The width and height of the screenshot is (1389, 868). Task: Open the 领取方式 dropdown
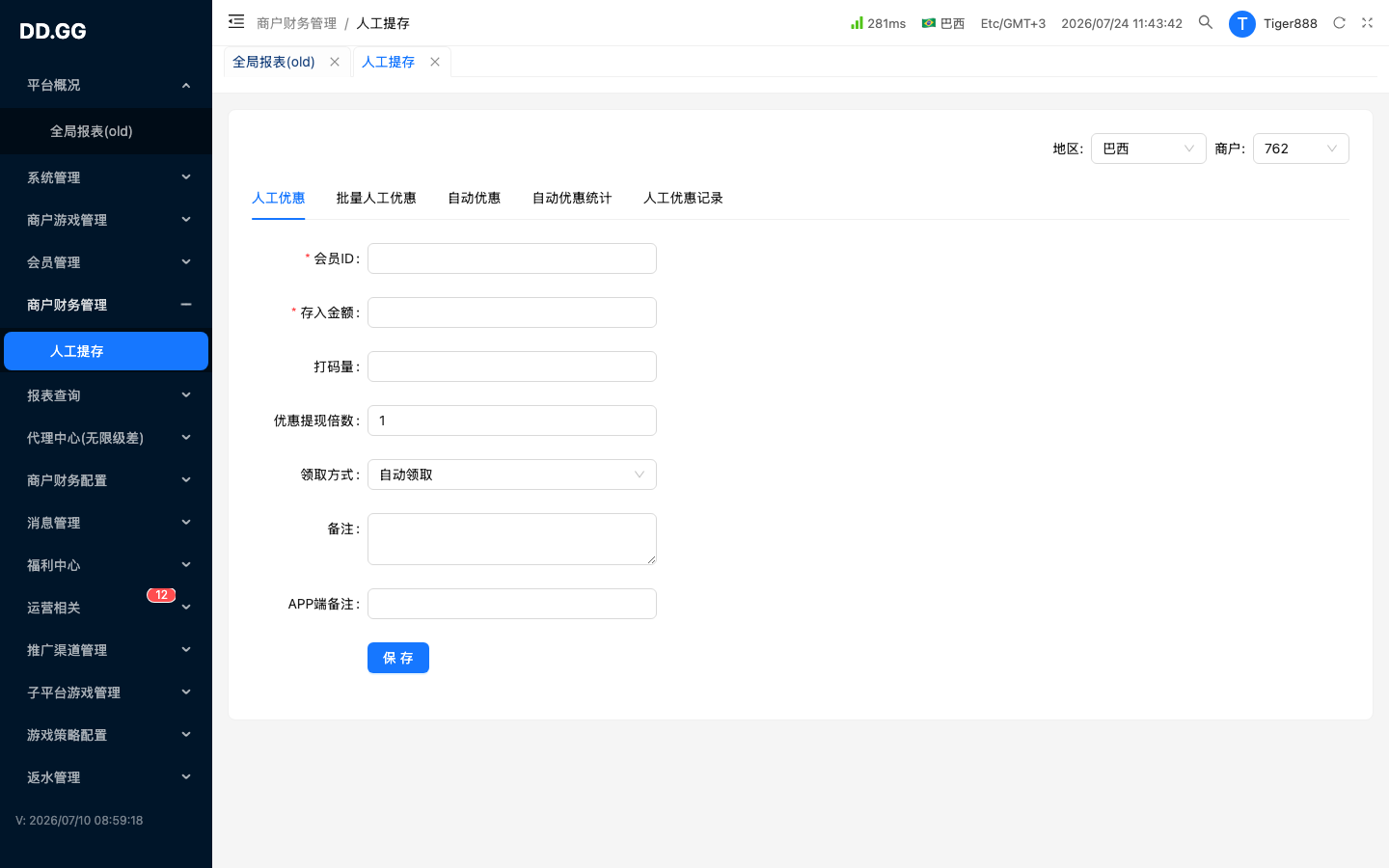(x=511, y=475)
